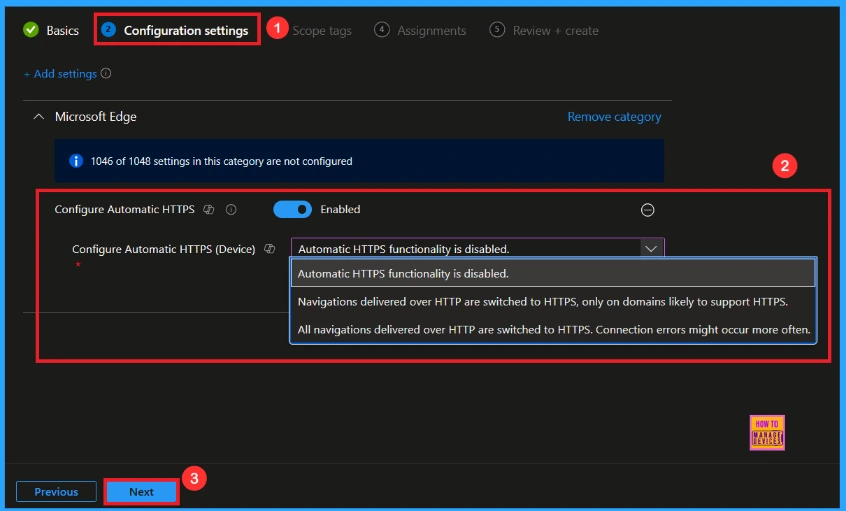Click the 'Microsoft Edge' category title
This screenshot has width=846, height=511.
pyautogui.click(x=95, y=117)
